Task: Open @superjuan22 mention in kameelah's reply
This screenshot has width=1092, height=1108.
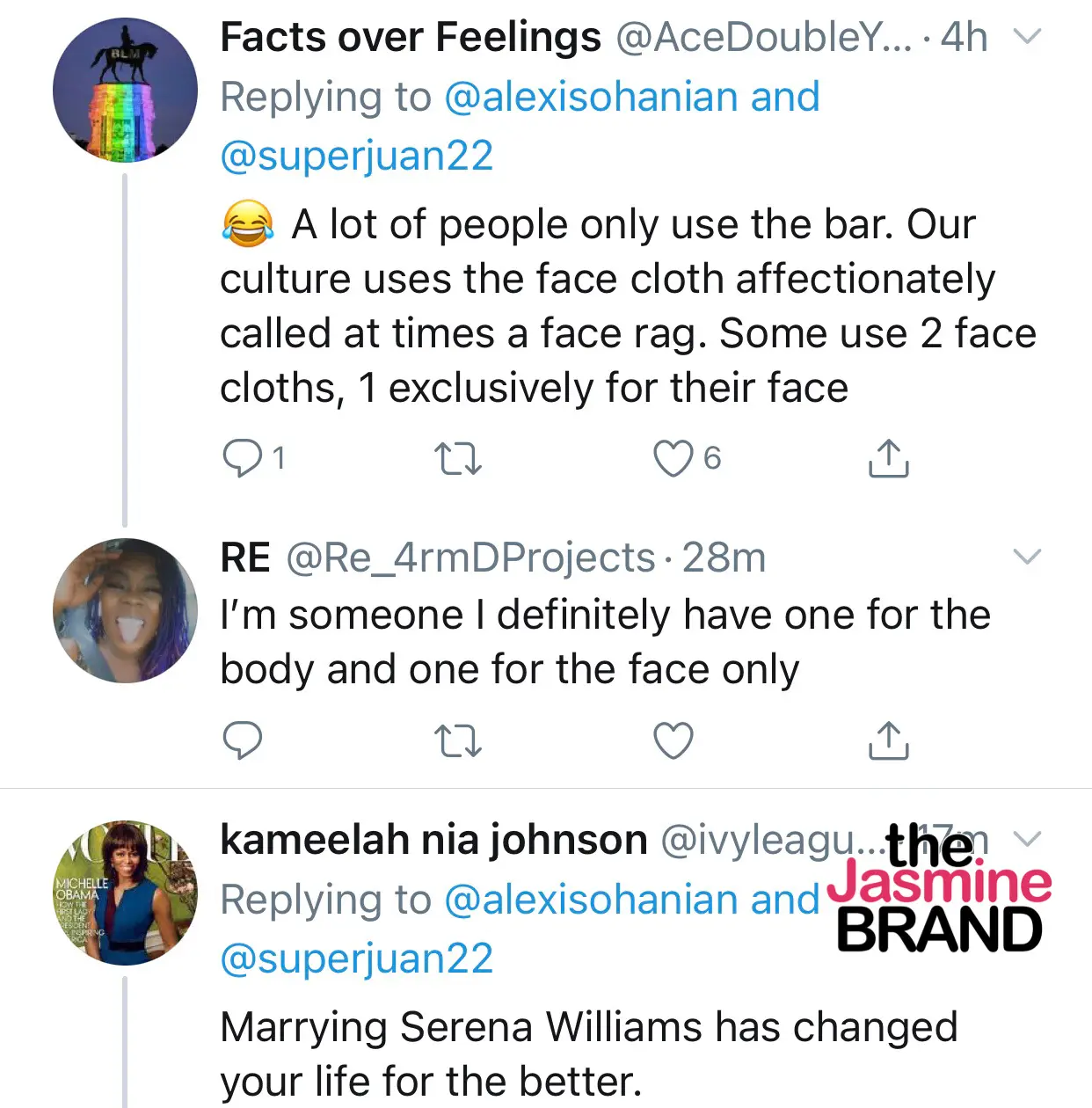Action: click(x=356, y=958)
